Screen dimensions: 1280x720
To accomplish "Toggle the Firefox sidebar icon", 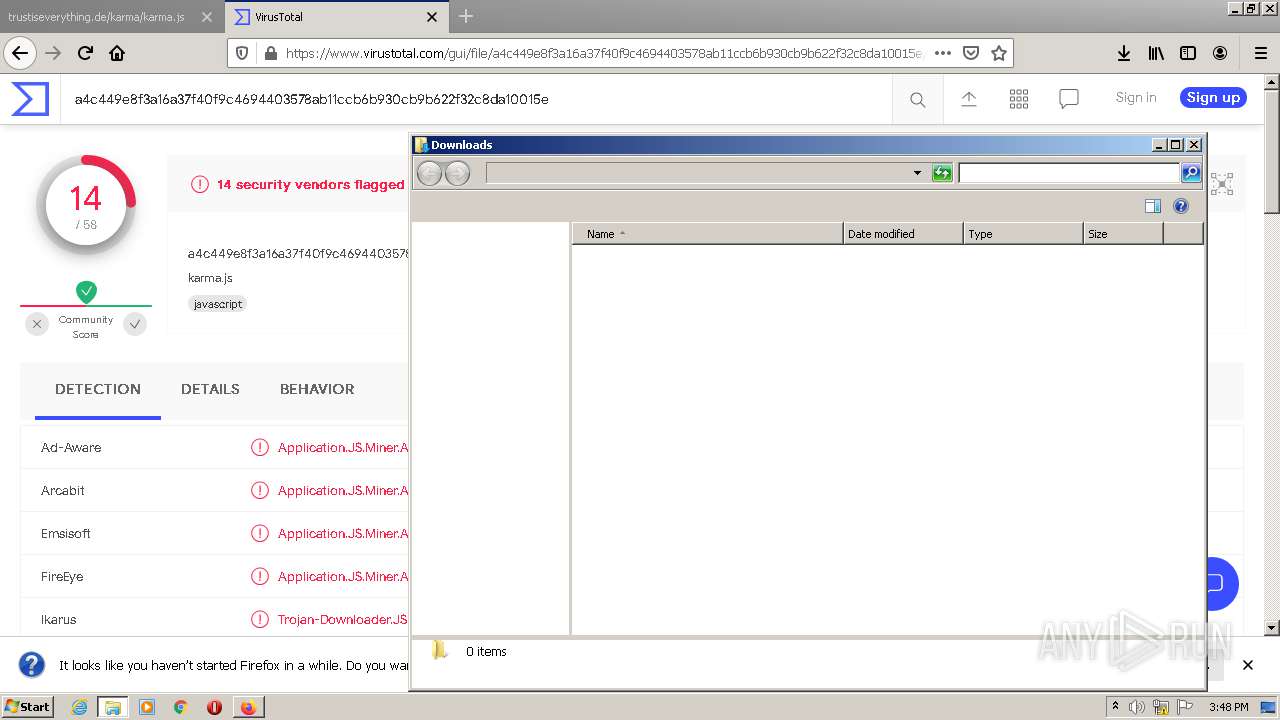I will [x=1188, y=53].
